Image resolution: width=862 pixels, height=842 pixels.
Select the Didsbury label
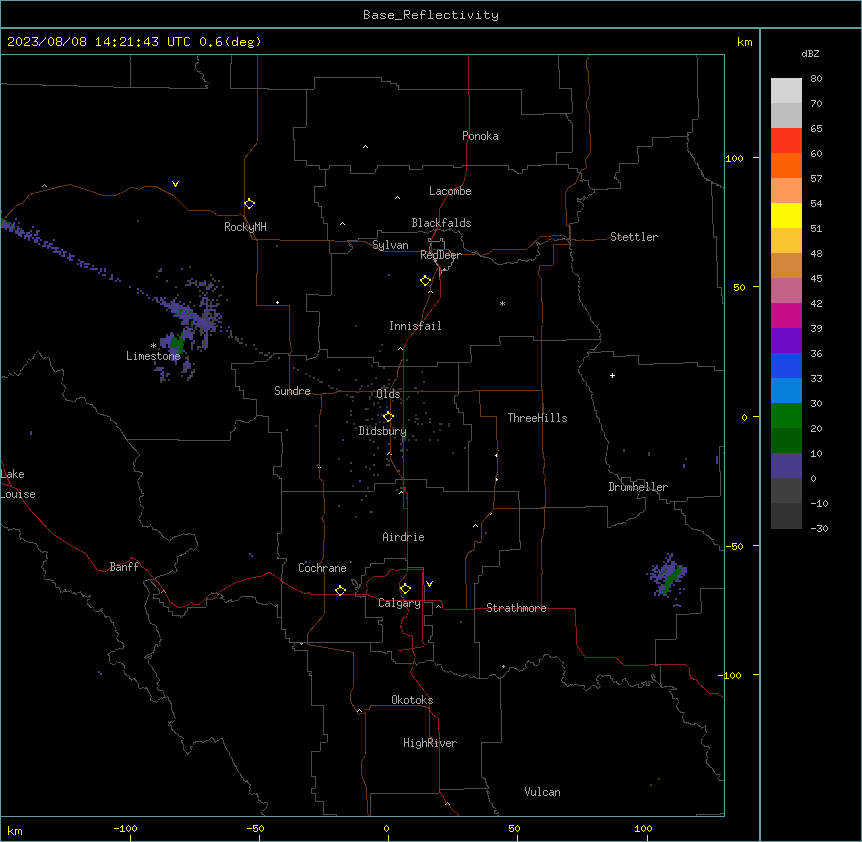coord(383,431)
